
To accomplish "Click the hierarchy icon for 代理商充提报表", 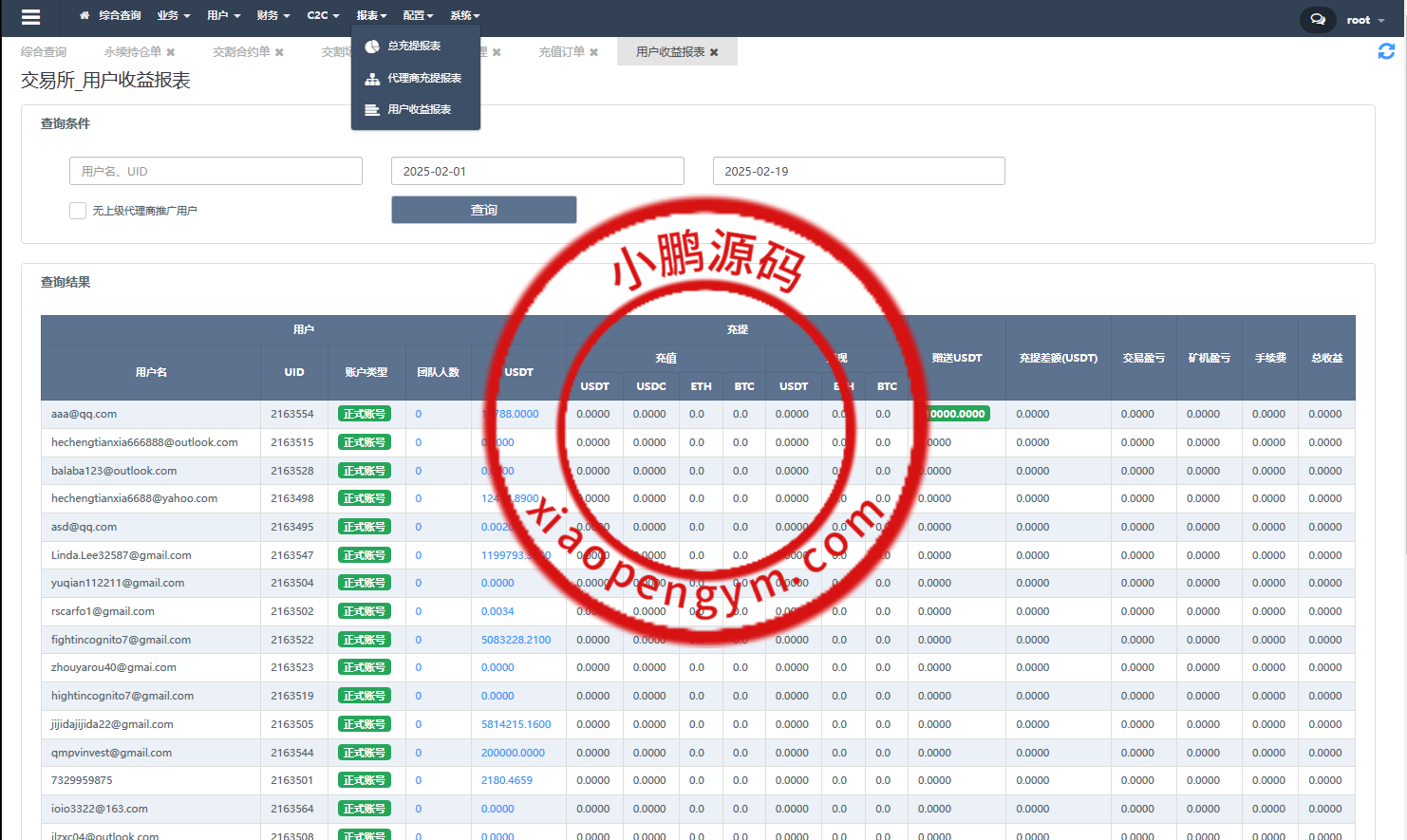I will point(372,79).
